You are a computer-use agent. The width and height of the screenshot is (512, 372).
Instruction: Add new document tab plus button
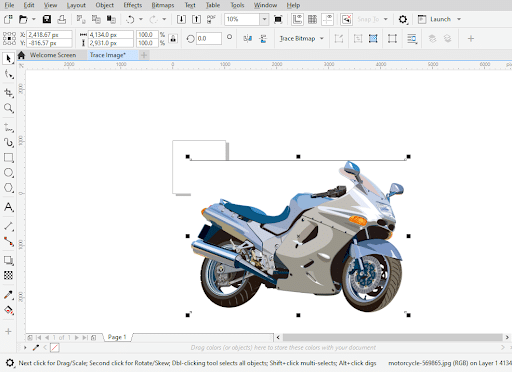click(x=144, y=55)
